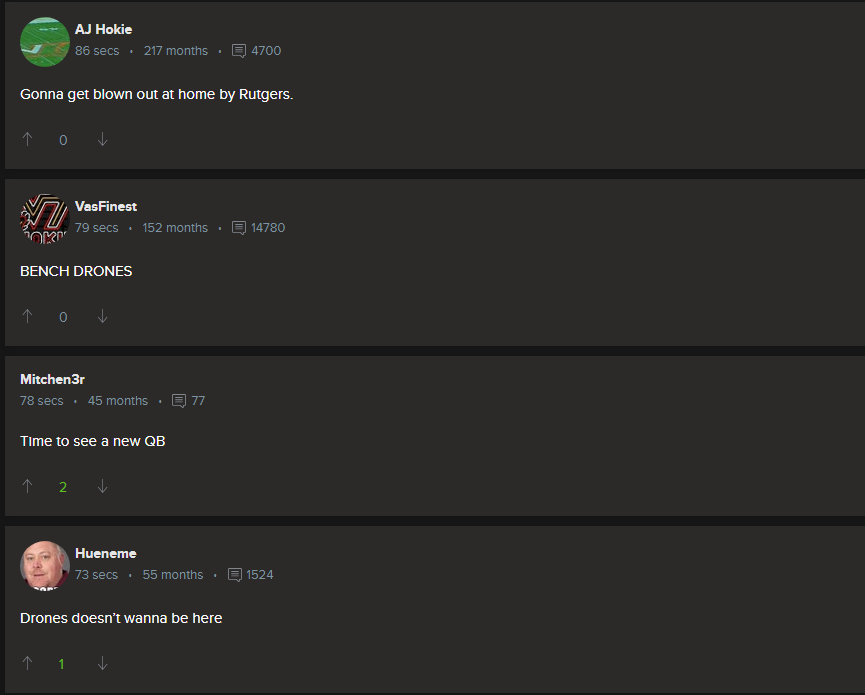The image size is (865, 695).
Task: Downvote Hueneme's Drones comment
Action: click(x=103, y=664)
